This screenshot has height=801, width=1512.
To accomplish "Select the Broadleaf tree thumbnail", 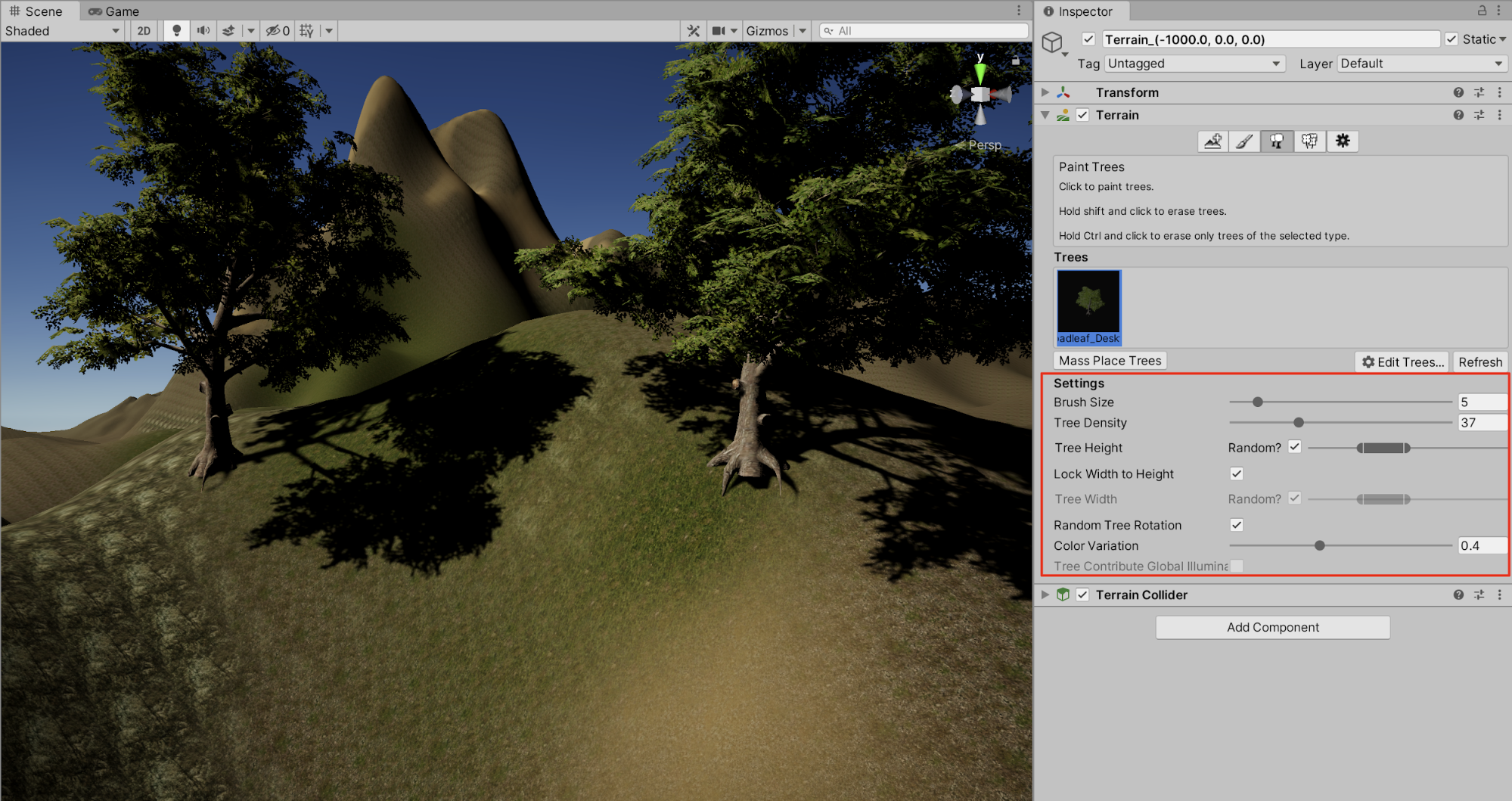I will pos(1088,306).
